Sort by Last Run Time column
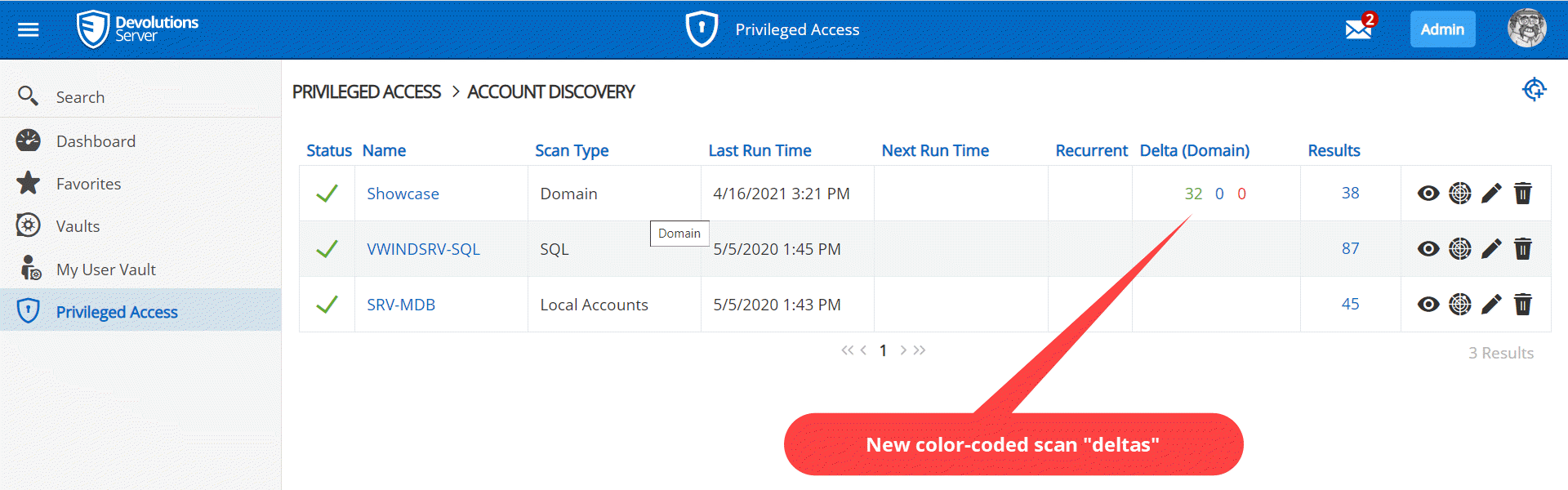The height and width of the screenshot is (490, 1568). click(759, 150)
